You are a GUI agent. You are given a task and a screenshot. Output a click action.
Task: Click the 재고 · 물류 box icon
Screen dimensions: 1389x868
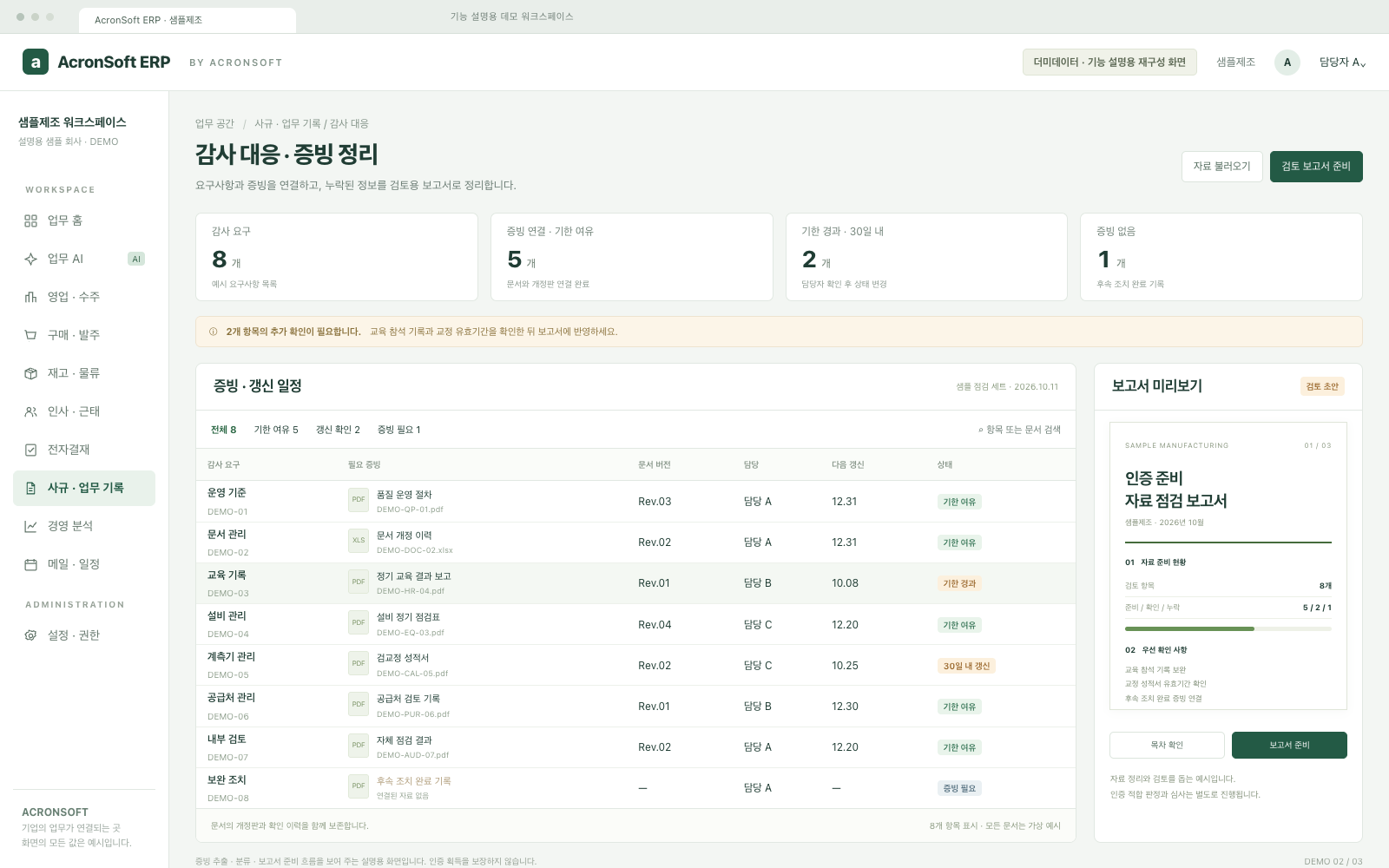pos(30,373)
